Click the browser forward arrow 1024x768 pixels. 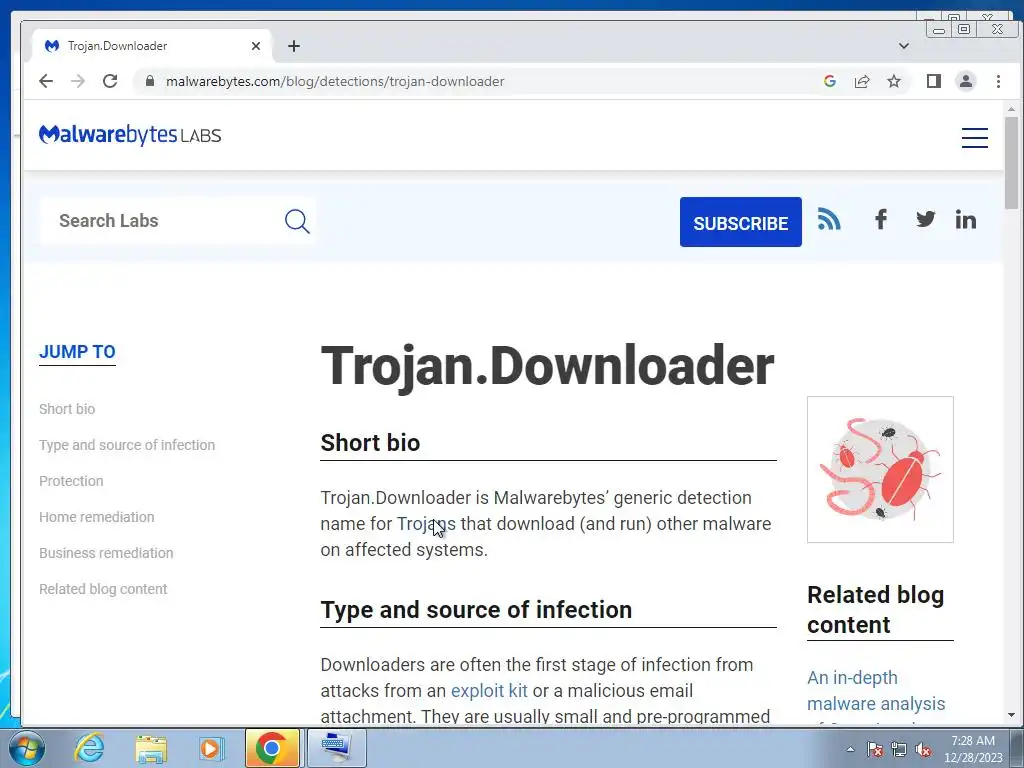pos(78,81)
